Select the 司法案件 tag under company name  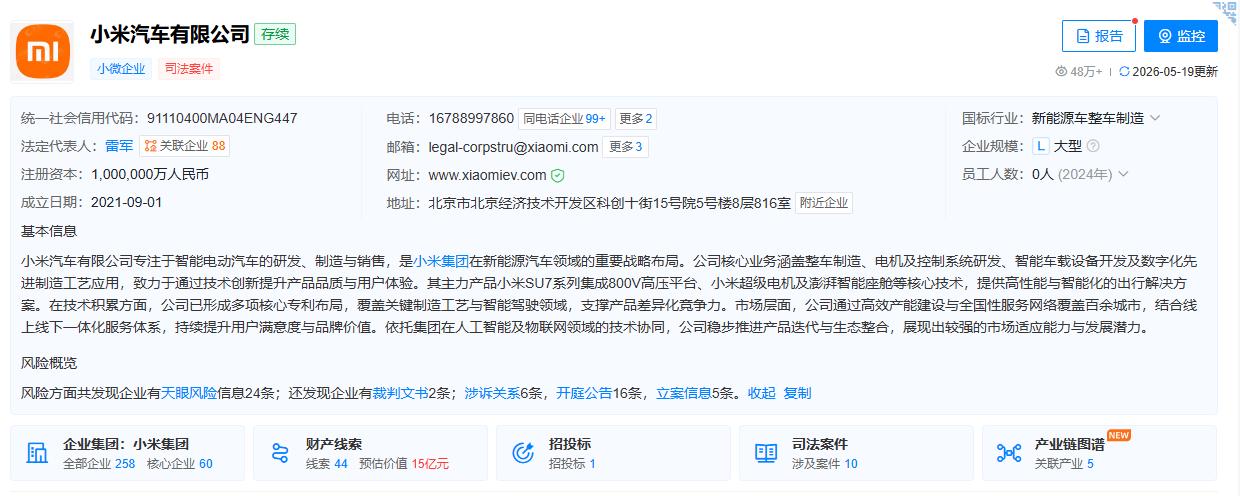(189, 69)
